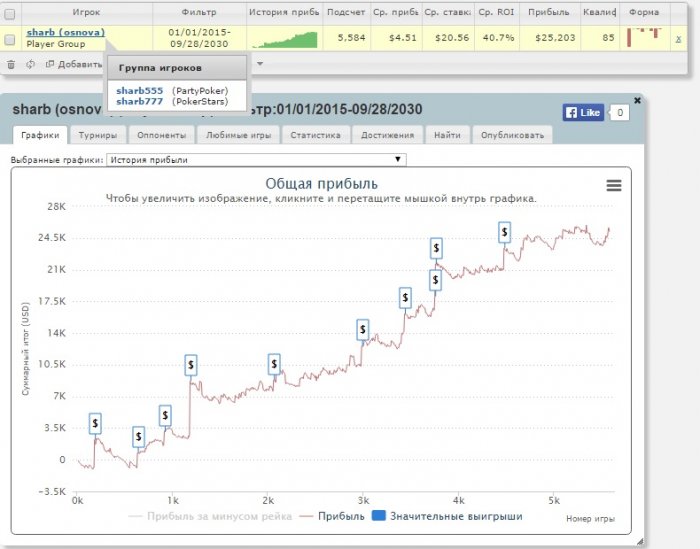
Task: Remove the sharb row with x icon
Action: [x=678, y=39]
